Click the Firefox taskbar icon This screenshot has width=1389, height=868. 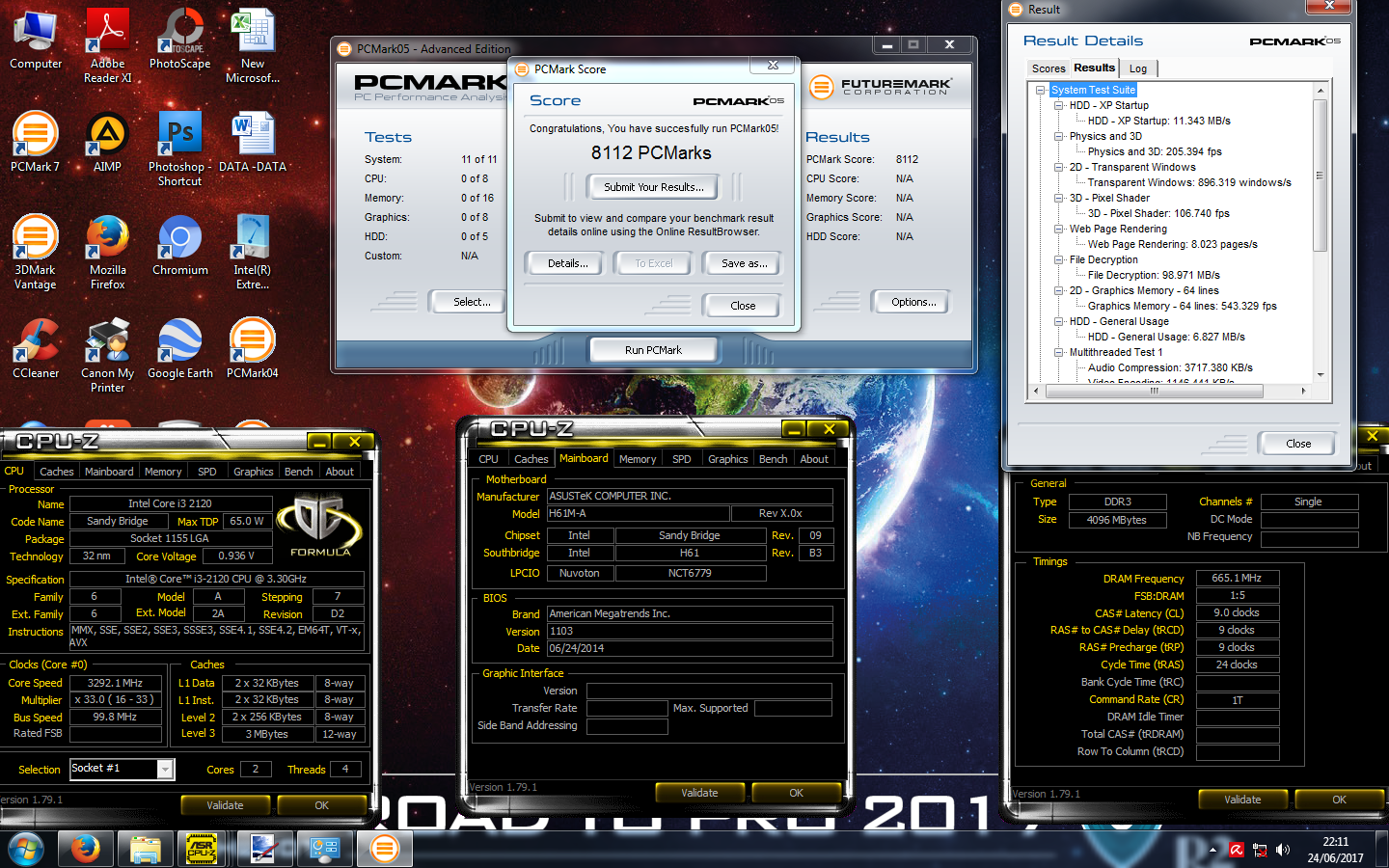pos(85,849)
